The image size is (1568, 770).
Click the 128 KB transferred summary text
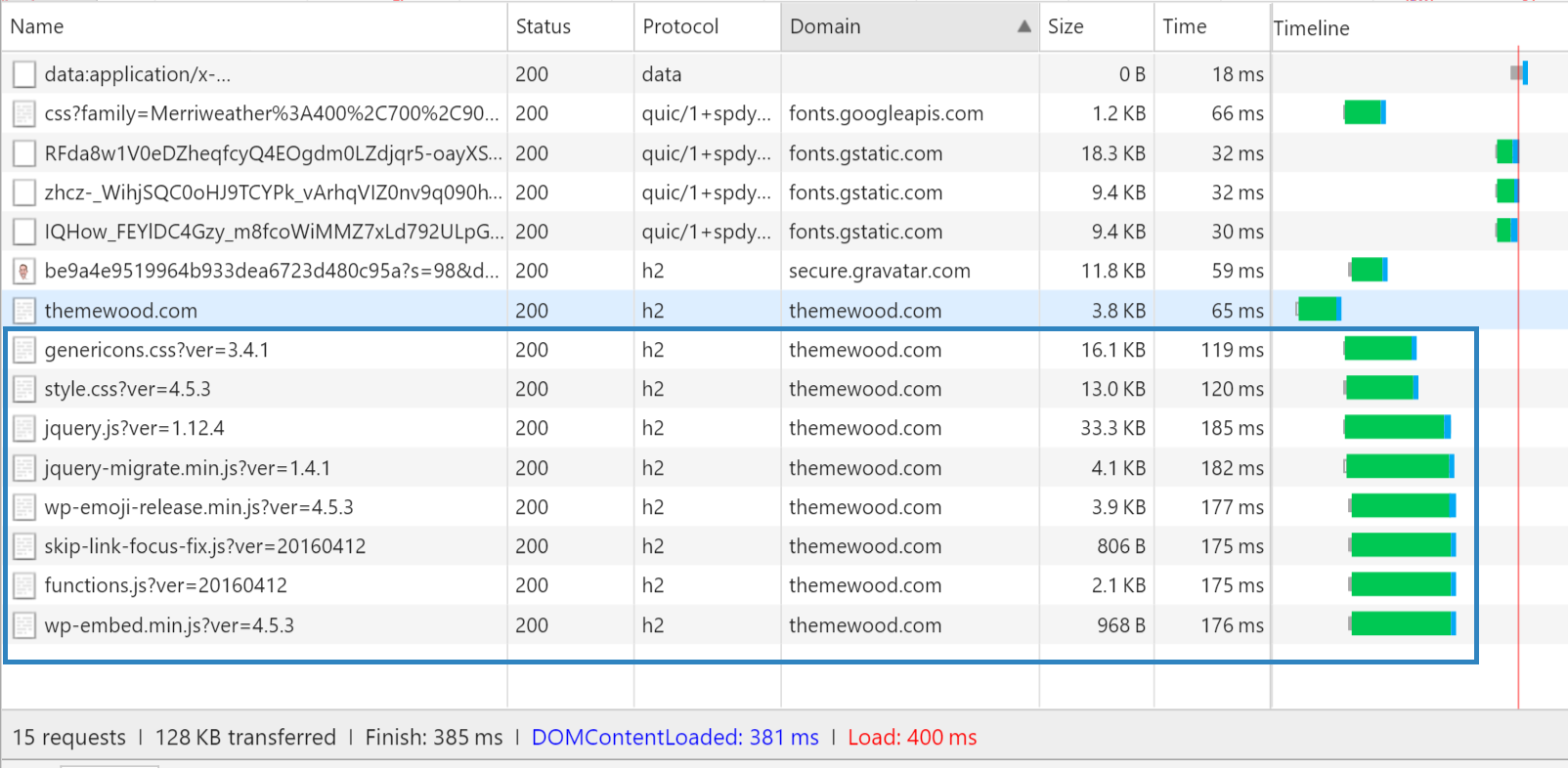pos(245,738)
